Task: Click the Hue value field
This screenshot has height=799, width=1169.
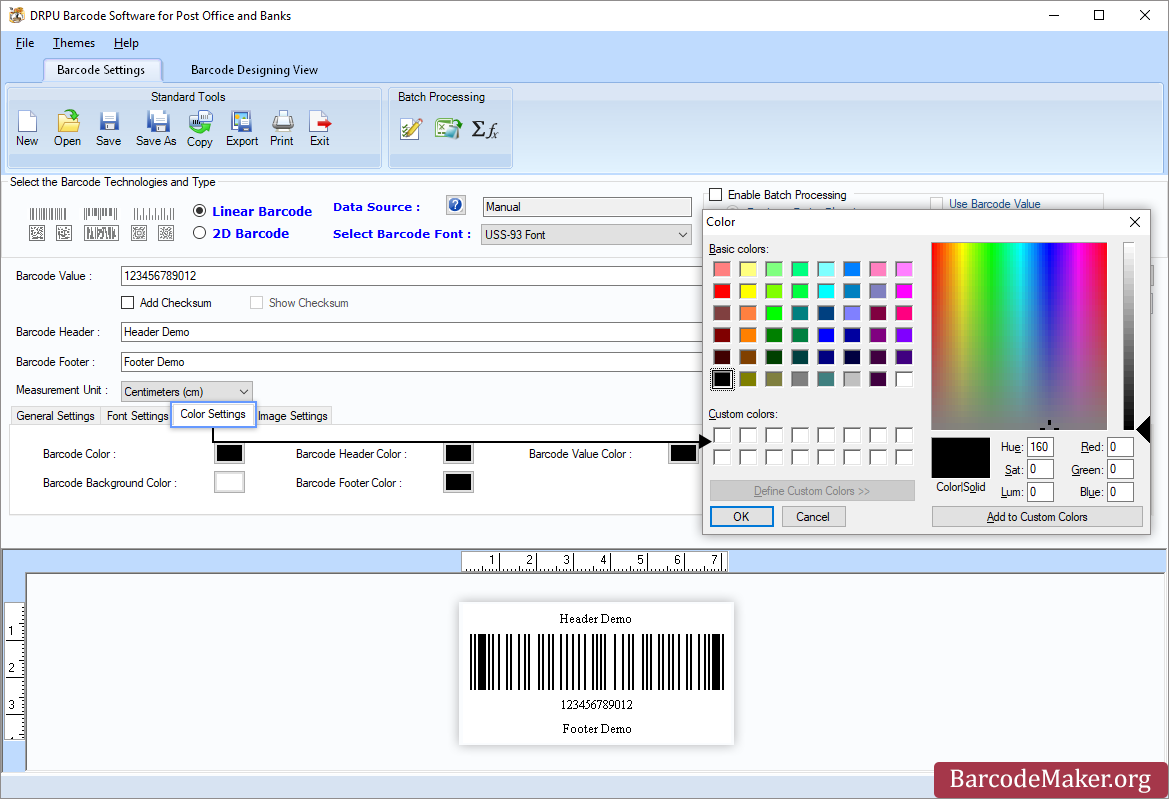Action: (1040, 447)
